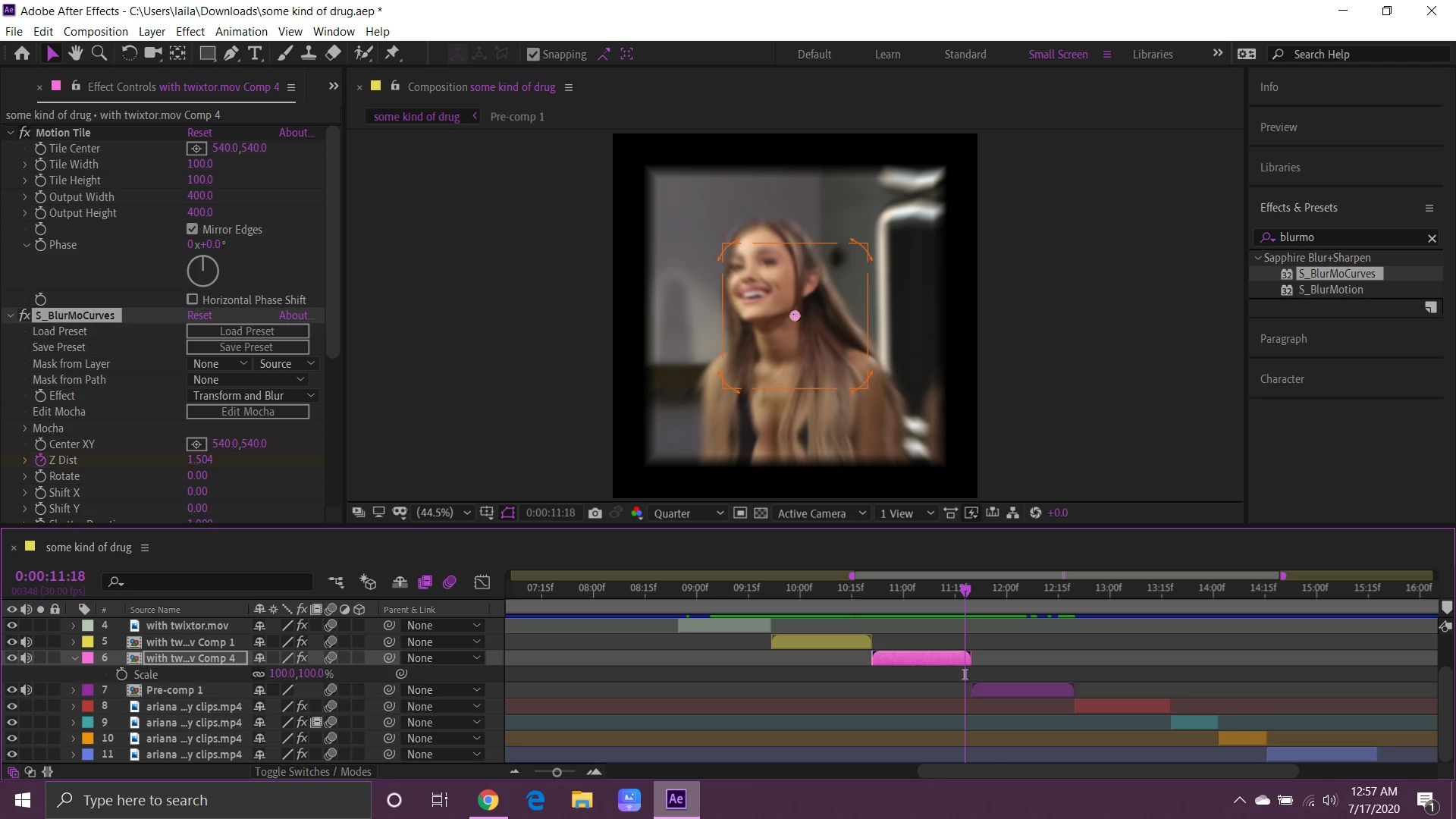The image size is (1456, 819).
Task: Open the Animation menu
Action: (x=241, y=31)
